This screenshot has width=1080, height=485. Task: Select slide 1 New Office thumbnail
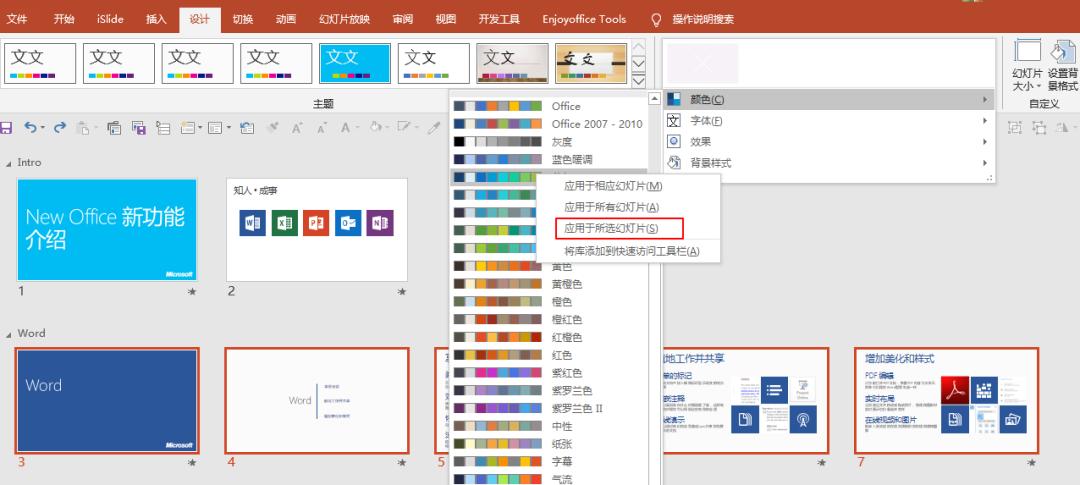pos(107,230)
